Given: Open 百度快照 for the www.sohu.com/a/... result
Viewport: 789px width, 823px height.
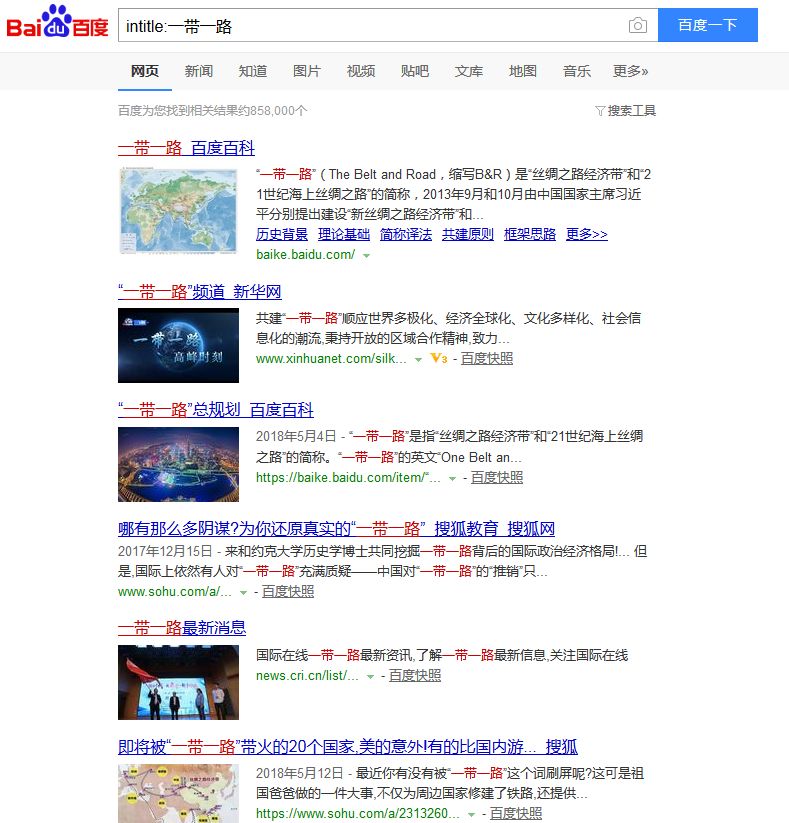Looking at the screenshot, I should (x=288, y=592).
